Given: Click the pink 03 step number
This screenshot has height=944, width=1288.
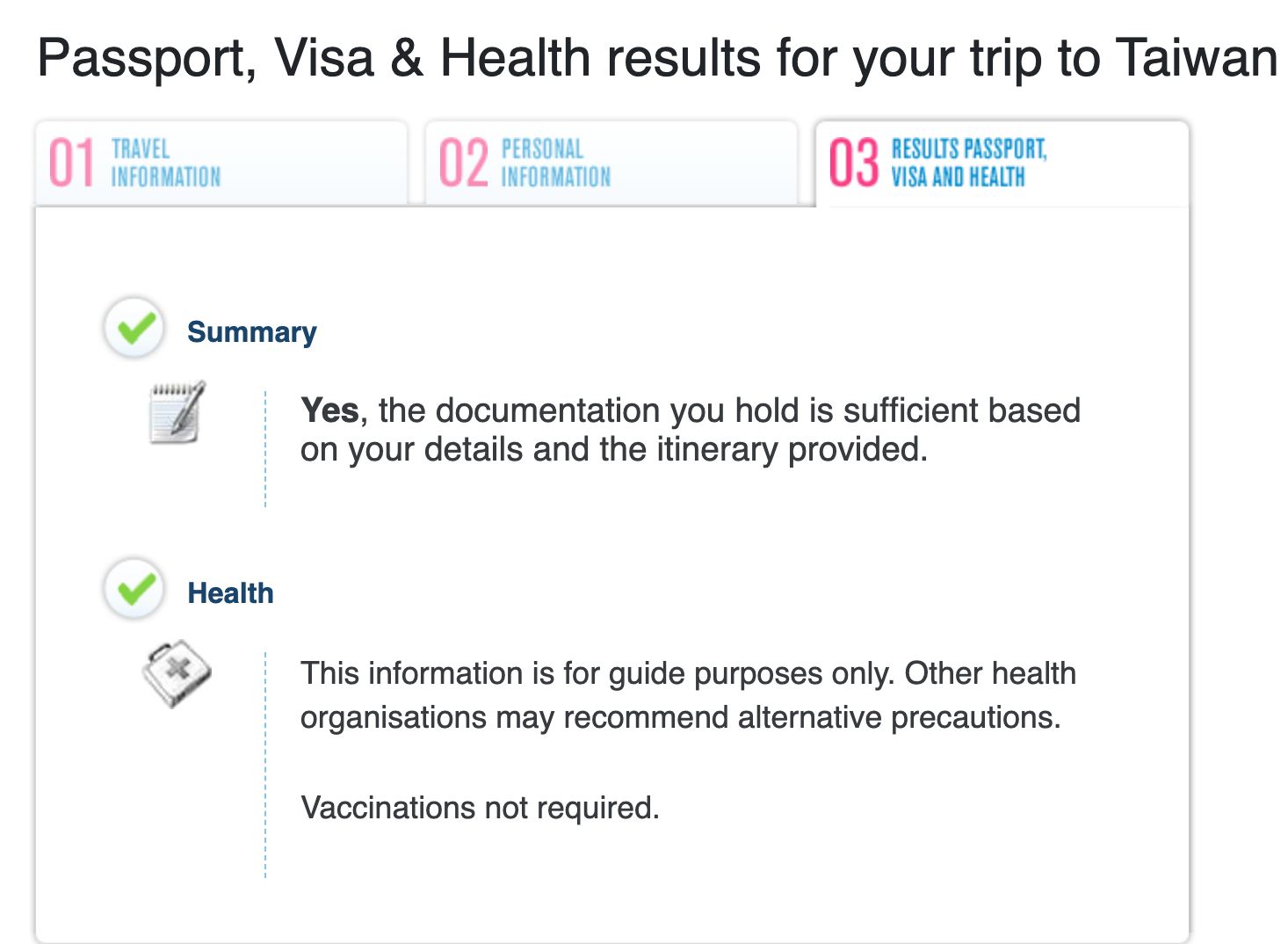Looking at the screenshot, I should (x=853, y=163).
